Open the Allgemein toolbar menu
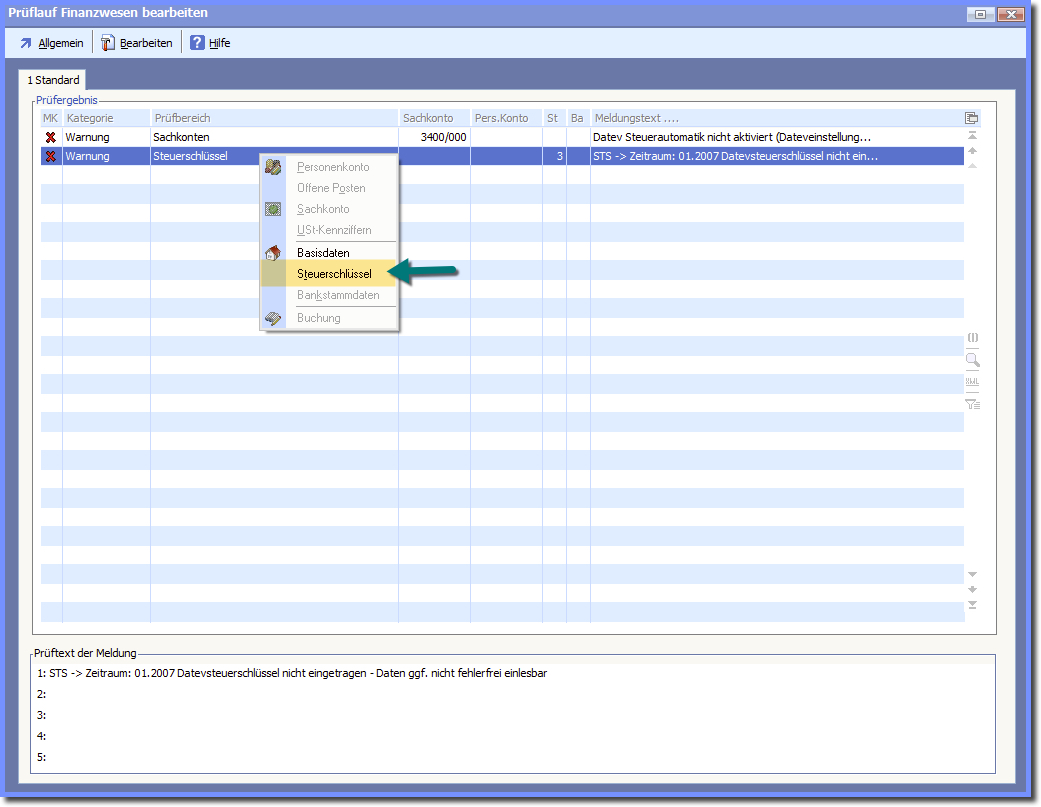Screen dimensions: 1041x807 (x=51, y=43)
